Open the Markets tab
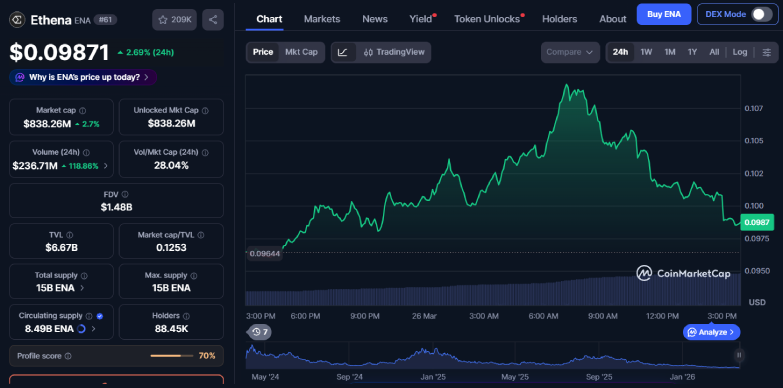The image size is (783, 388). pyautogui.click(x=322, y=19)
